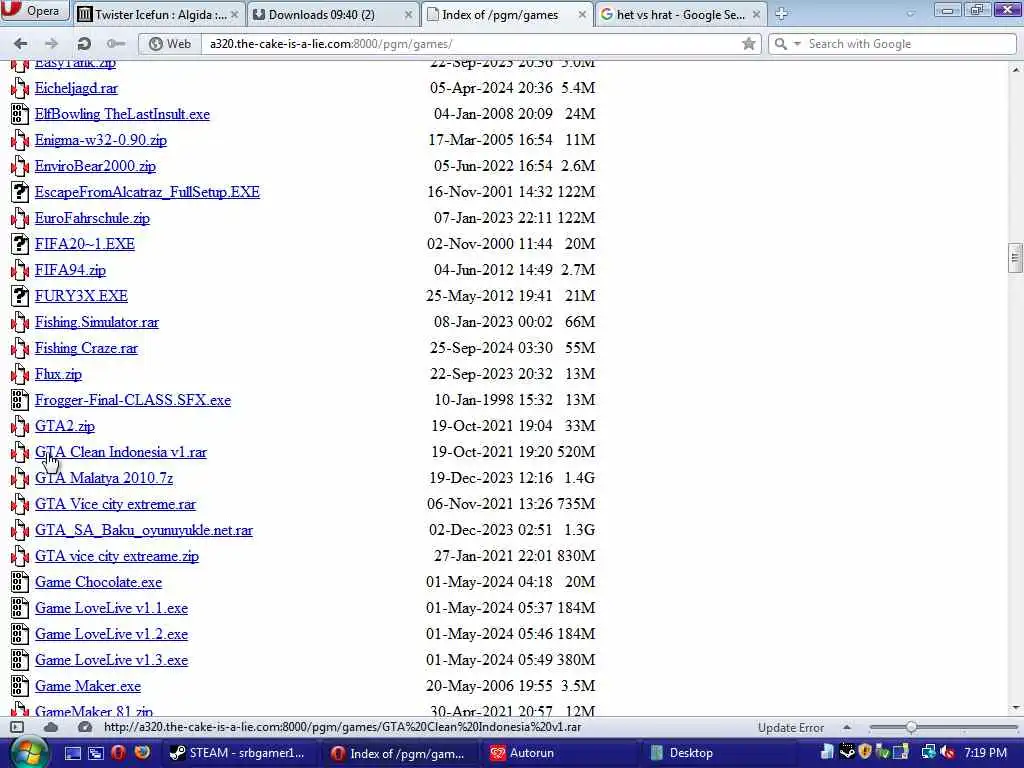Bookmark page with the star icon

[x=748, y=44]
